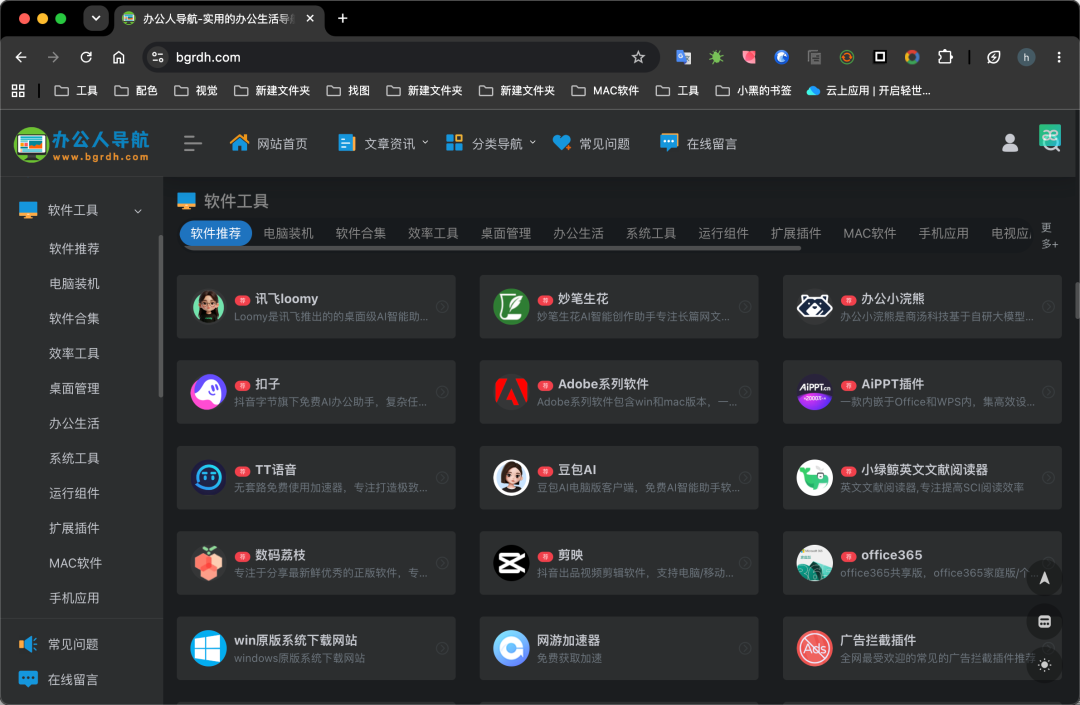This screenshot has width=1080, height=705.
Task: Open the win原版系统下载网站 Windows logo
Action: tap(208, 648)
